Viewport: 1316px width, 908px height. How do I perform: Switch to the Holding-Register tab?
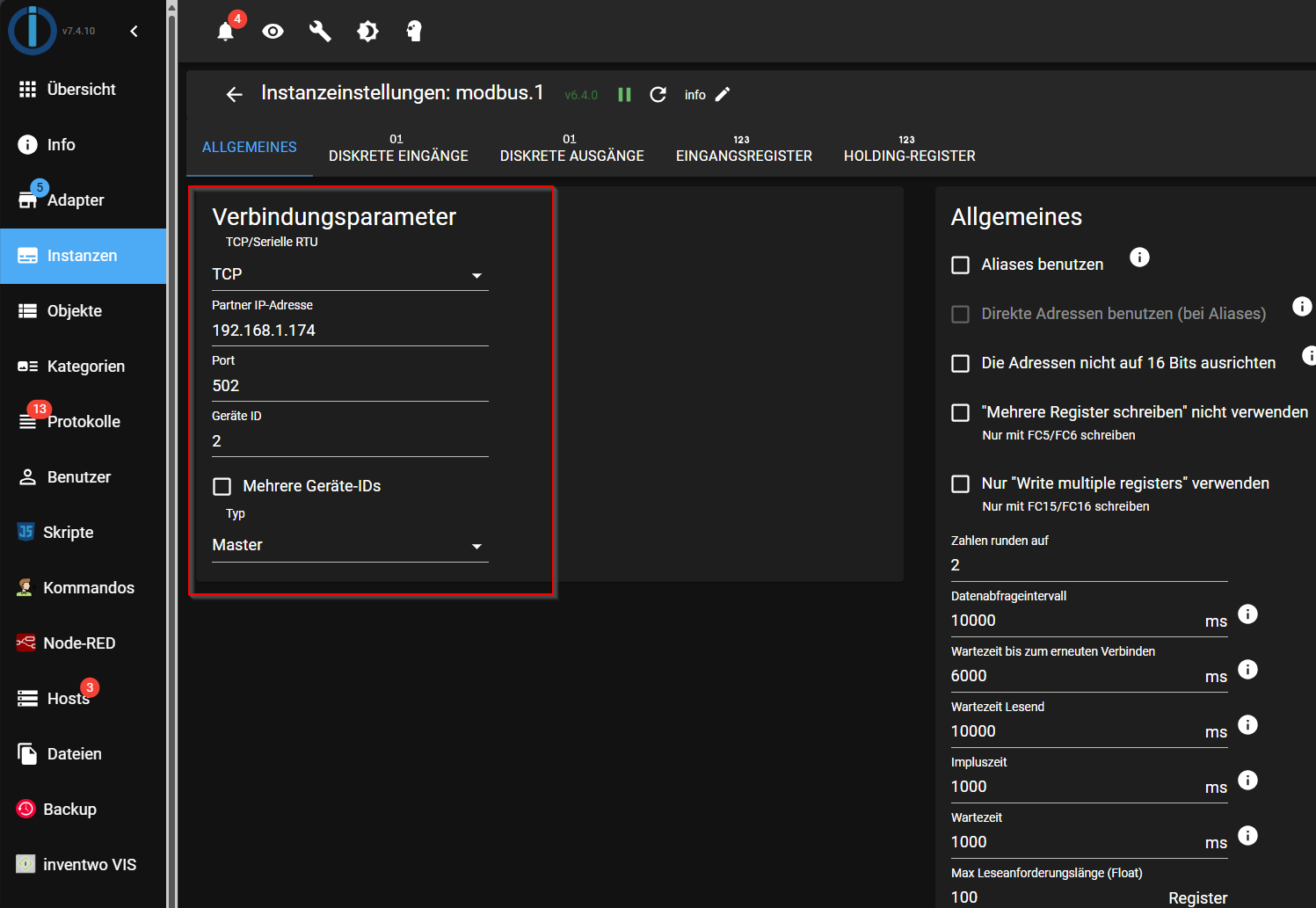(x=909, y=149)
